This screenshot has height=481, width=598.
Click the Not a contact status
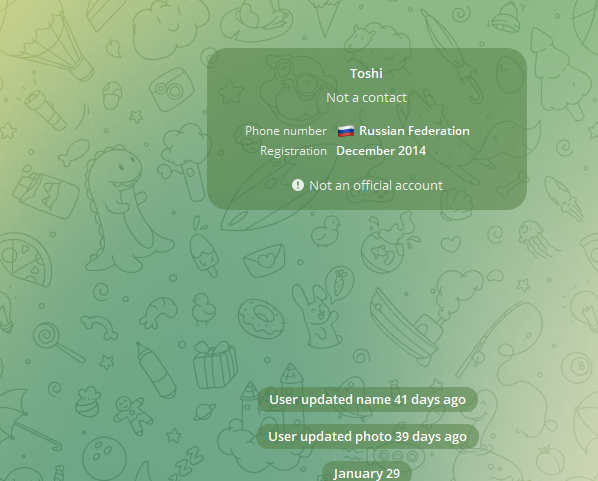(367, 98)
